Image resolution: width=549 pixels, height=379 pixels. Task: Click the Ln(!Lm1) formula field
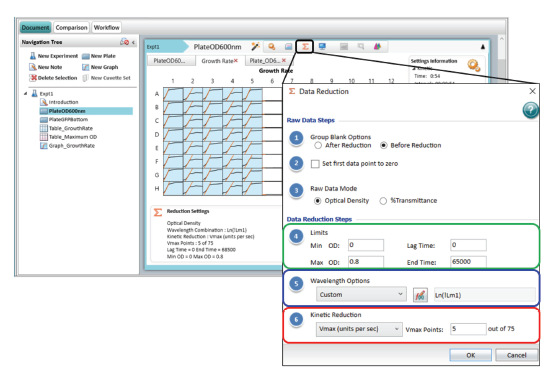[485, 295]
